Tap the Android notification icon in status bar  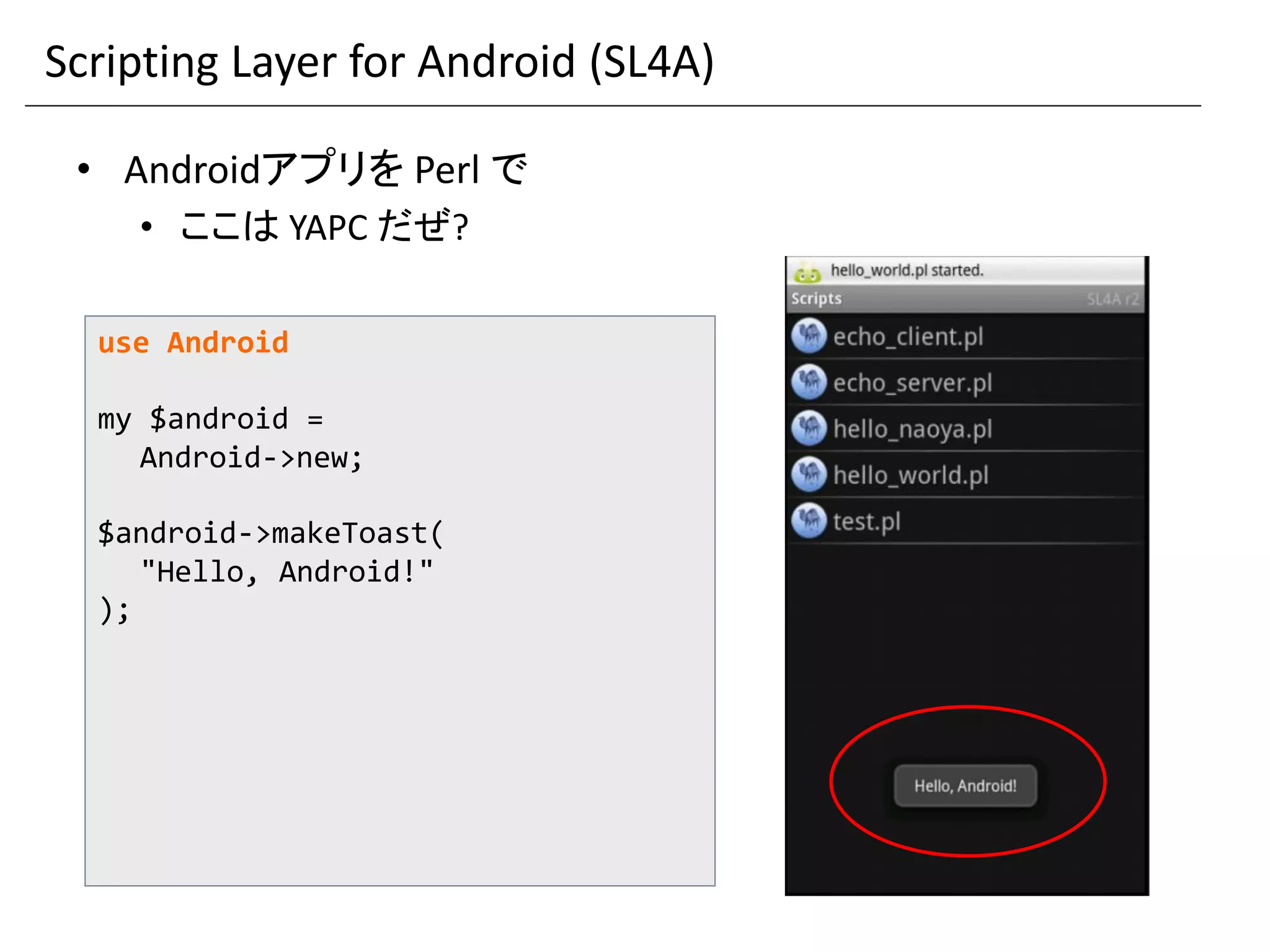pos(807,271)
